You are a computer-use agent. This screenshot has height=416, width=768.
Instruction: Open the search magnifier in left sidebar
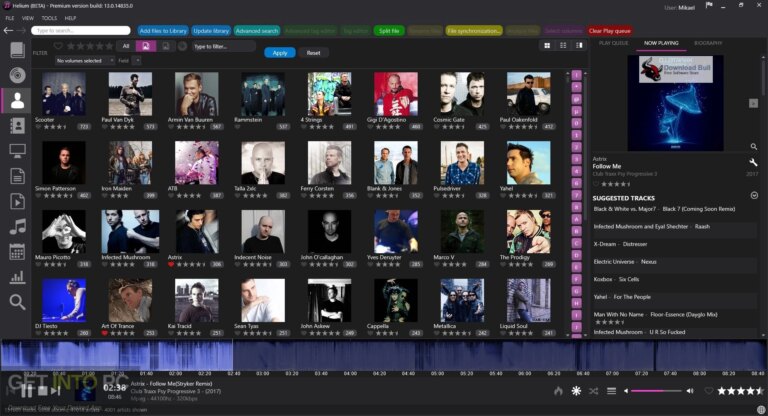(x=17, y=301)
